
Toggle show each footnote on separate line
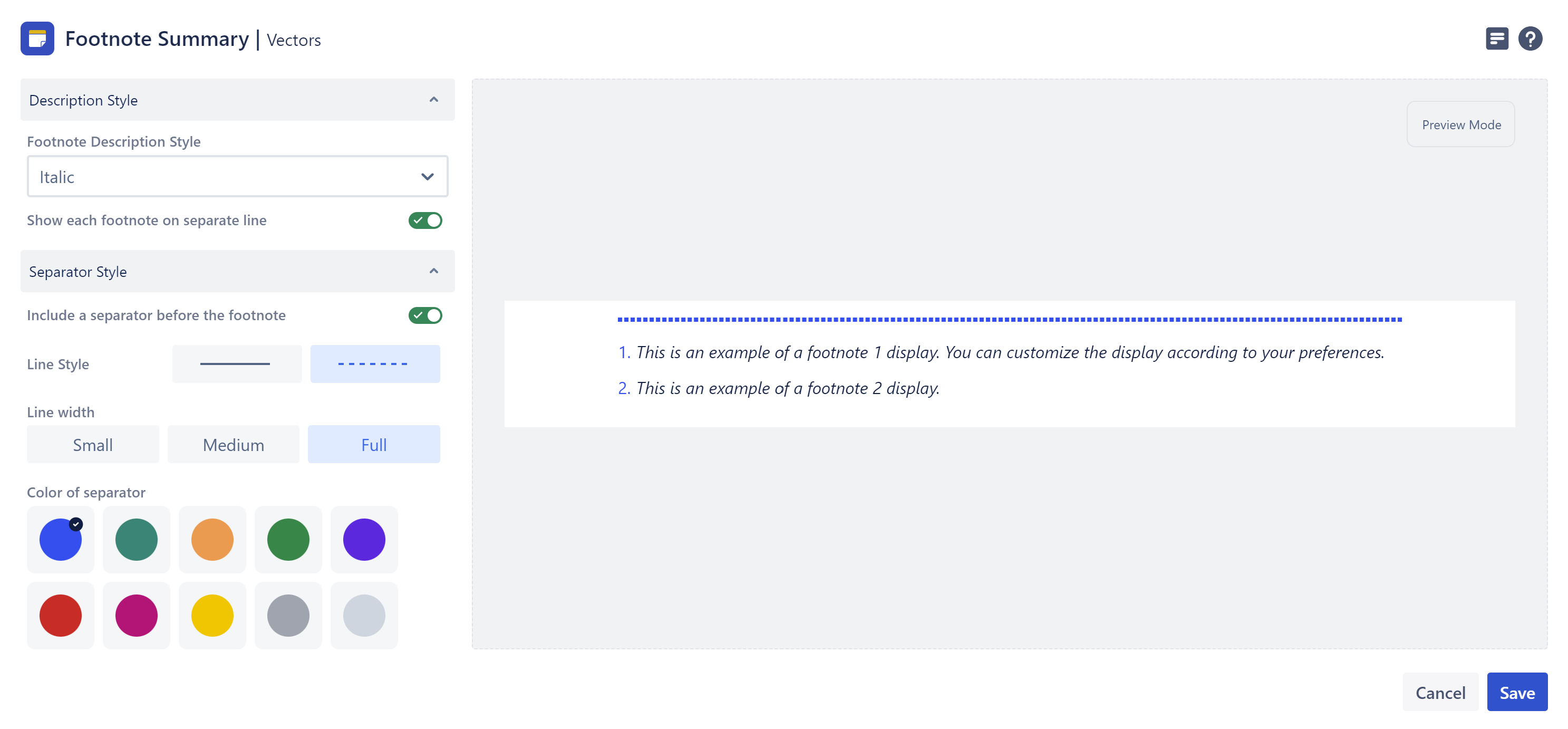[x=425, y=220]
